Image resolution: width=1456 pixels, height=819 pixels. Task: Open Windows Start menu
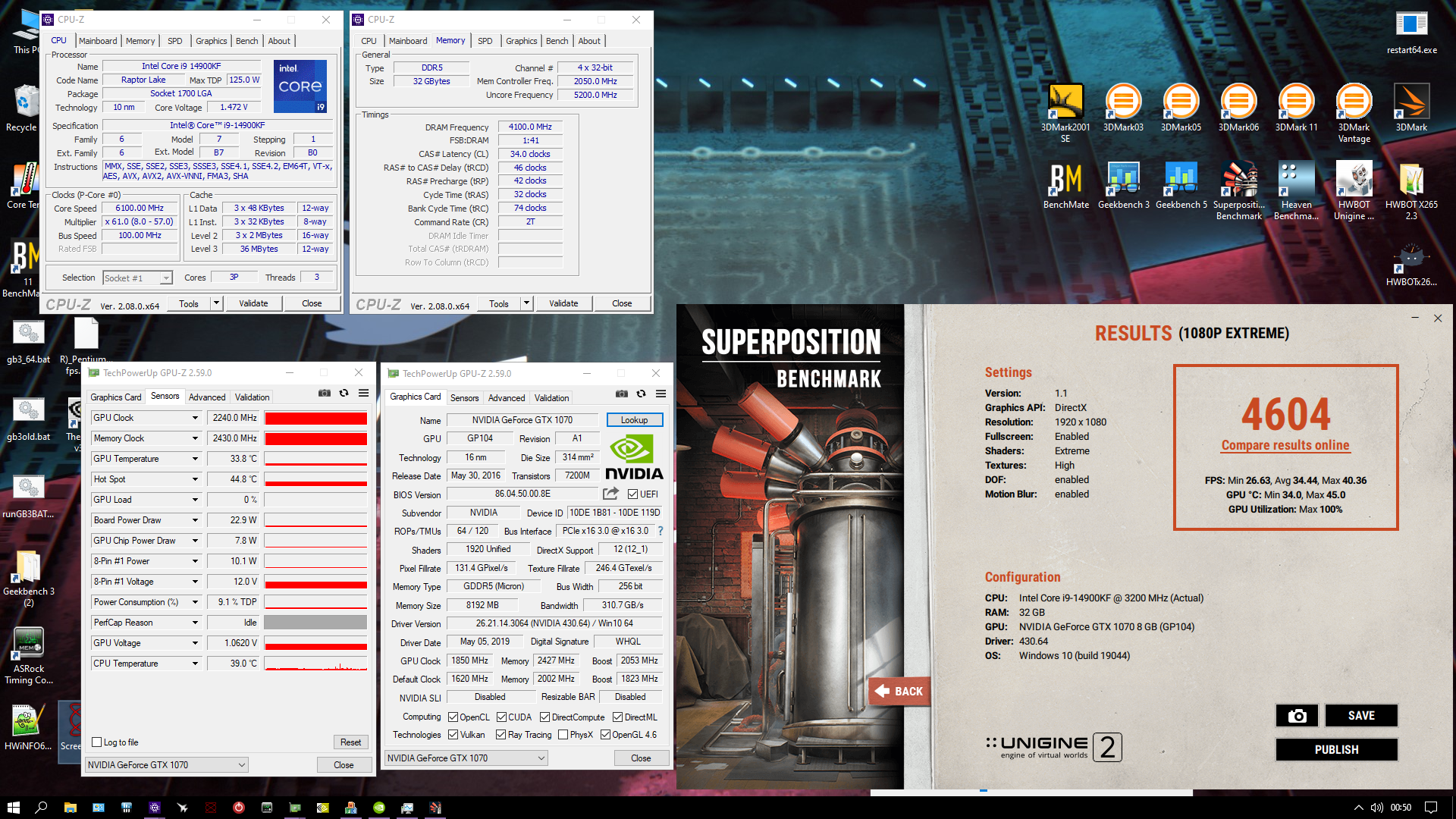[x=13, y=807]
